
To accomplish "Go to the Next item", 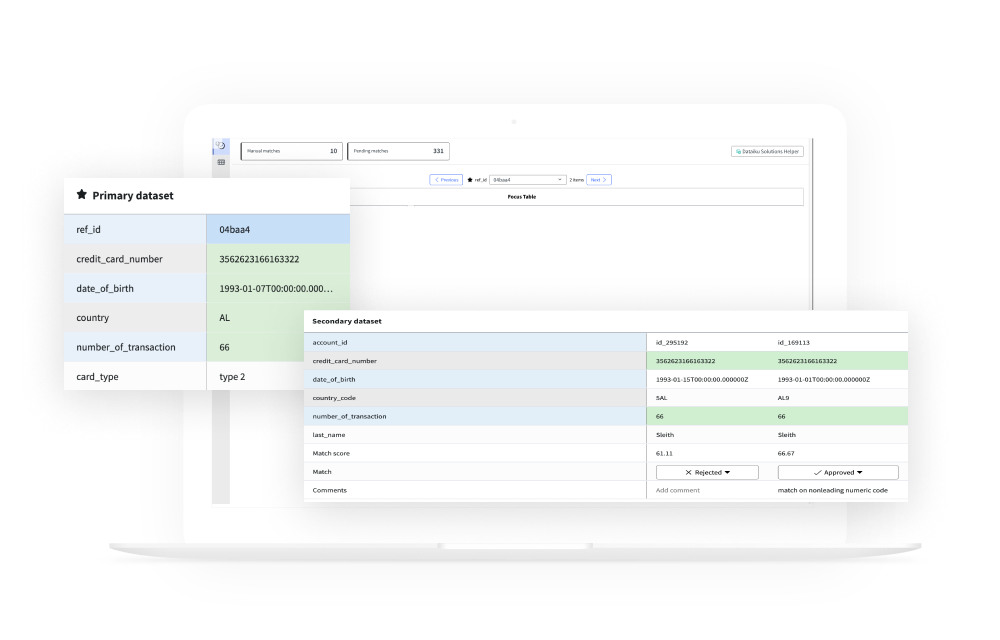I will point(599,180).
